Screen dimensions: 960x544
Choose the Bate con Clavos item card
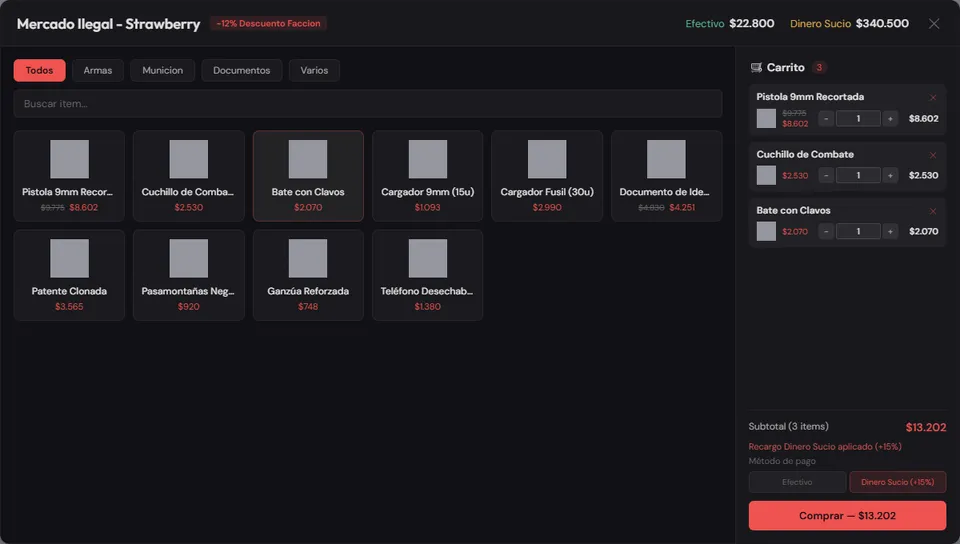pyautogui.click(x=308, y=176)
